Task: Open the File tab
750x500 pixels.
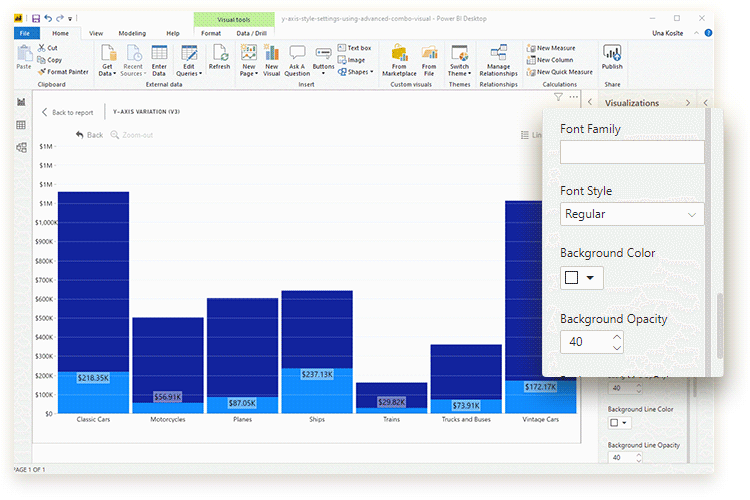Action: (x=25, y=33)
